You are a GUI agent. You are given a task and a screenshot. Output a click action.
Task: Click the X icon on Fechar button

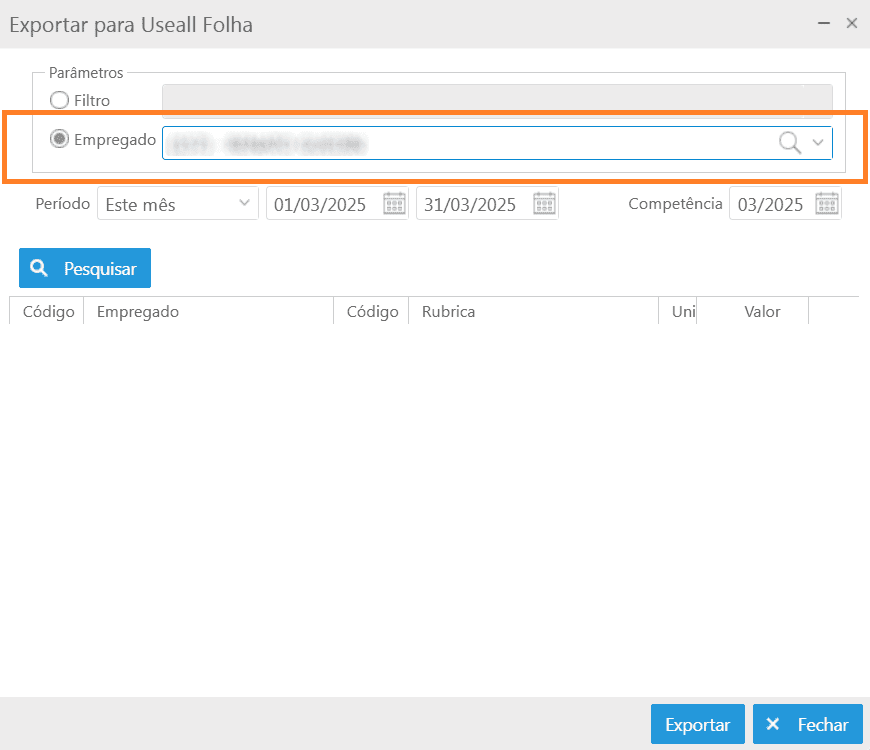pyautogui.click(x=772, y=724)
